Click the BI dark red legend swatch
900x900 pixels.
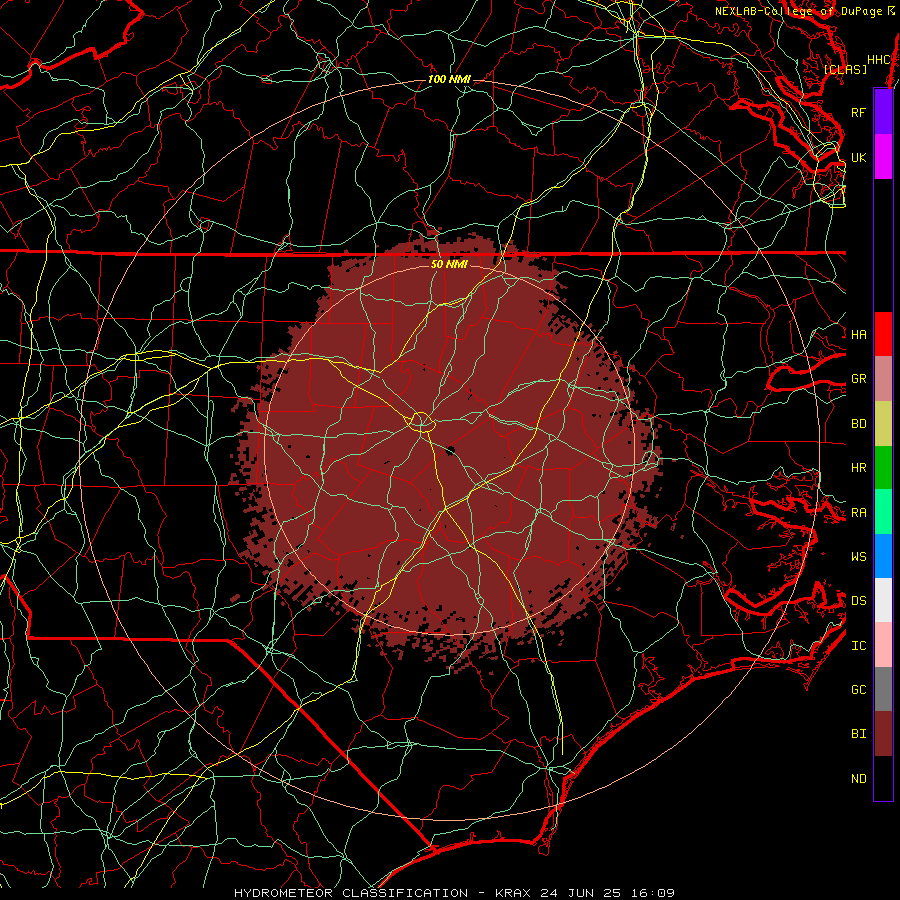(x=883, y=734)
